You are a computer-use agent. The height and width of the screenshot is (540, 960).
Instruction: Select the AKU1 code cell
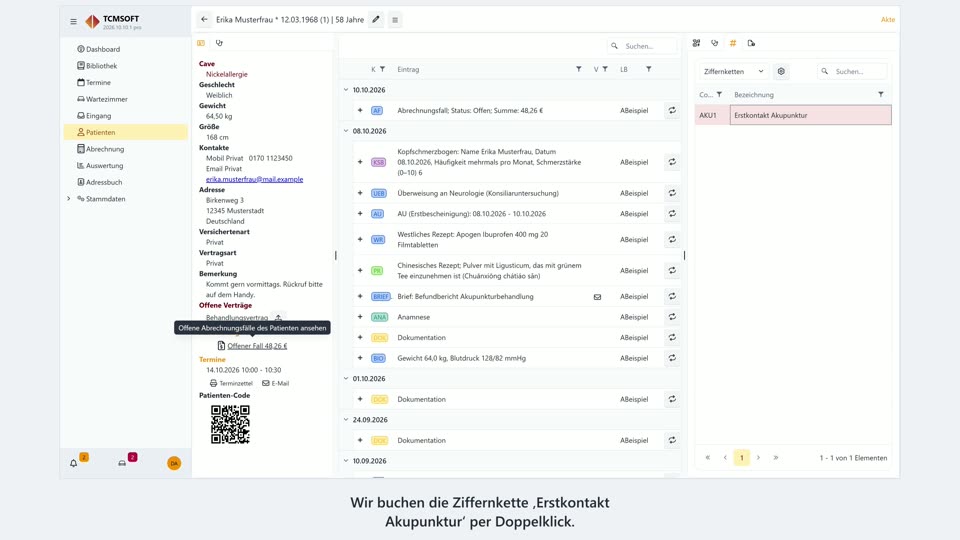pyautogui.click(x=712, y=115)
